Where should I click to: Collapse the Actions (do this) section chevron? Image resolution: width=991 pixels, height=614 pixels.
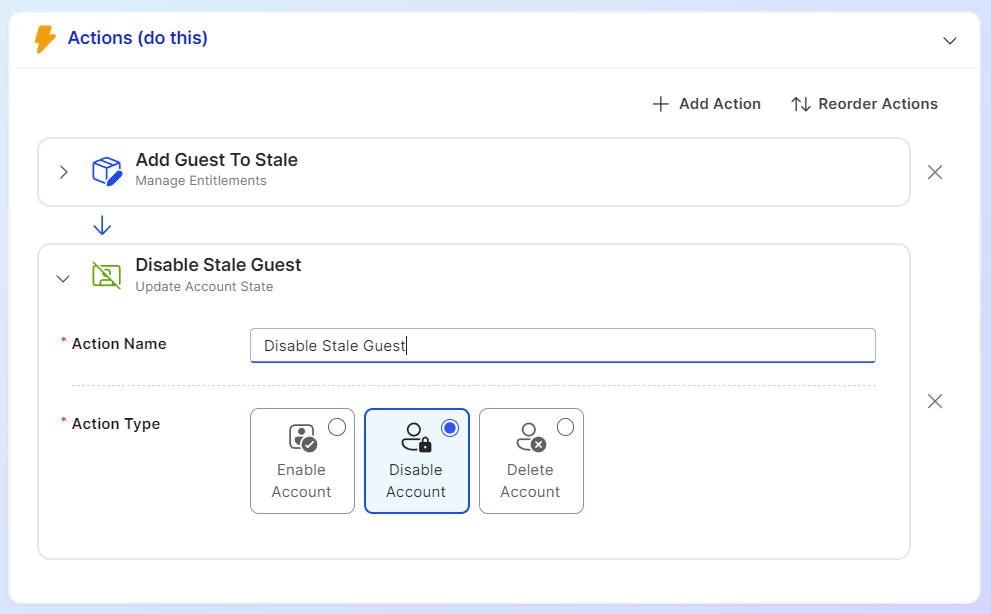949,41
